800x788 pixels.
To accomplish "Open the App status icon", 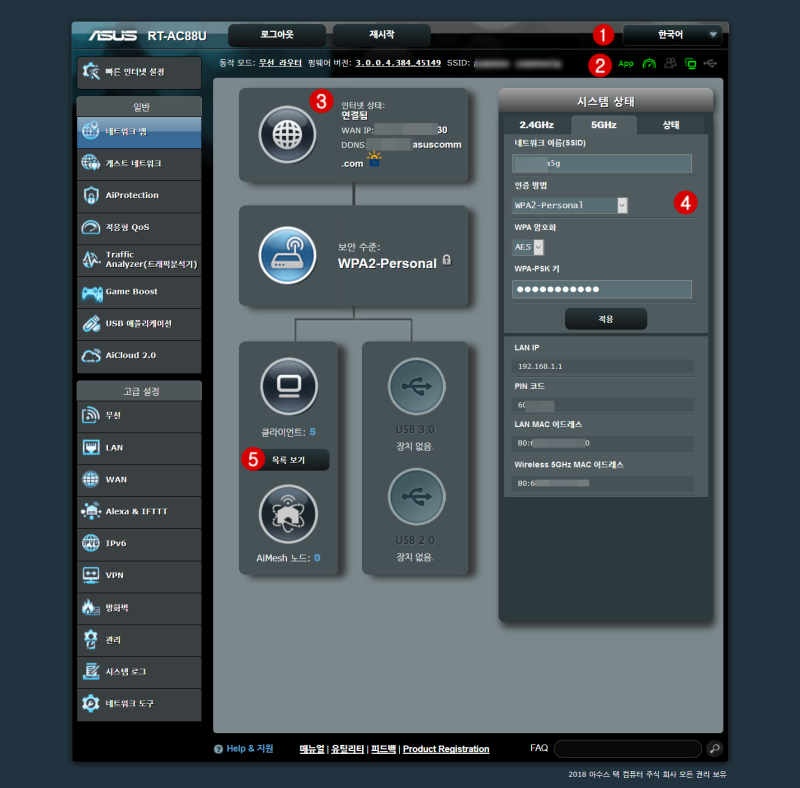I will click(626, 64).
